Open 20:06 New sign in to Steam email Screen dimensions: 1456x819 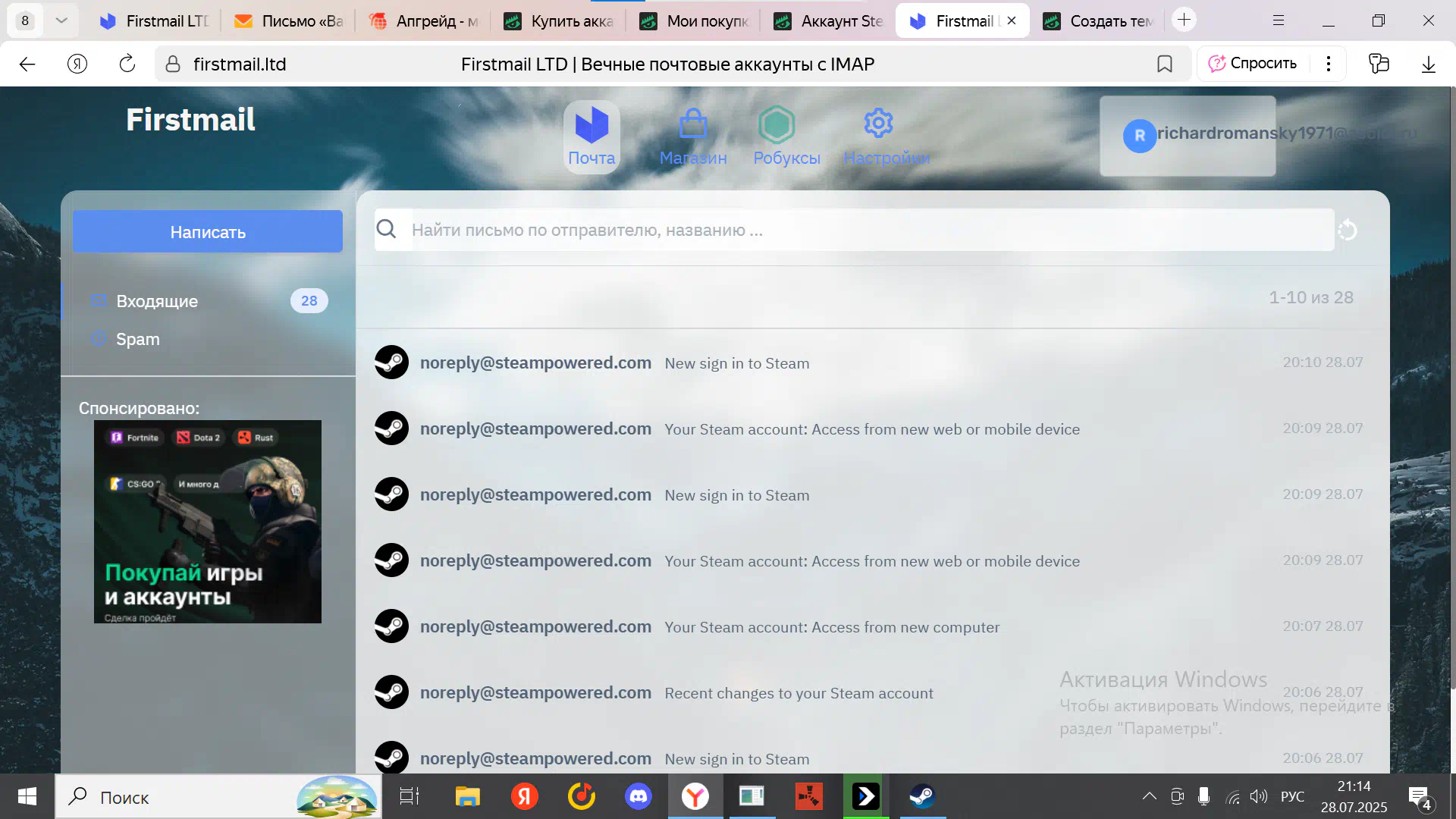point(872,758)
